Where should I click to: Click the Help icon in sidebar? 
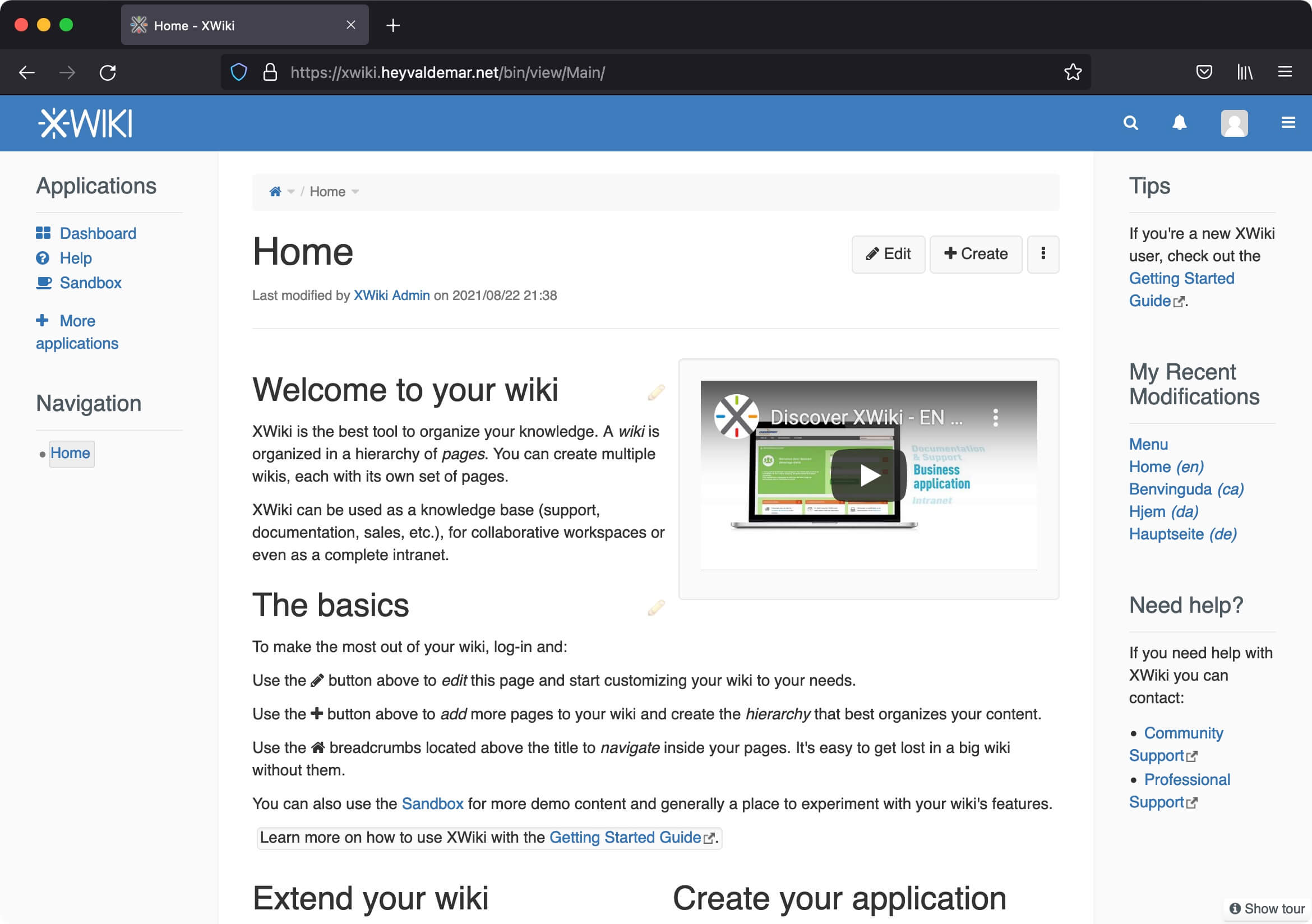coord(43,257)
